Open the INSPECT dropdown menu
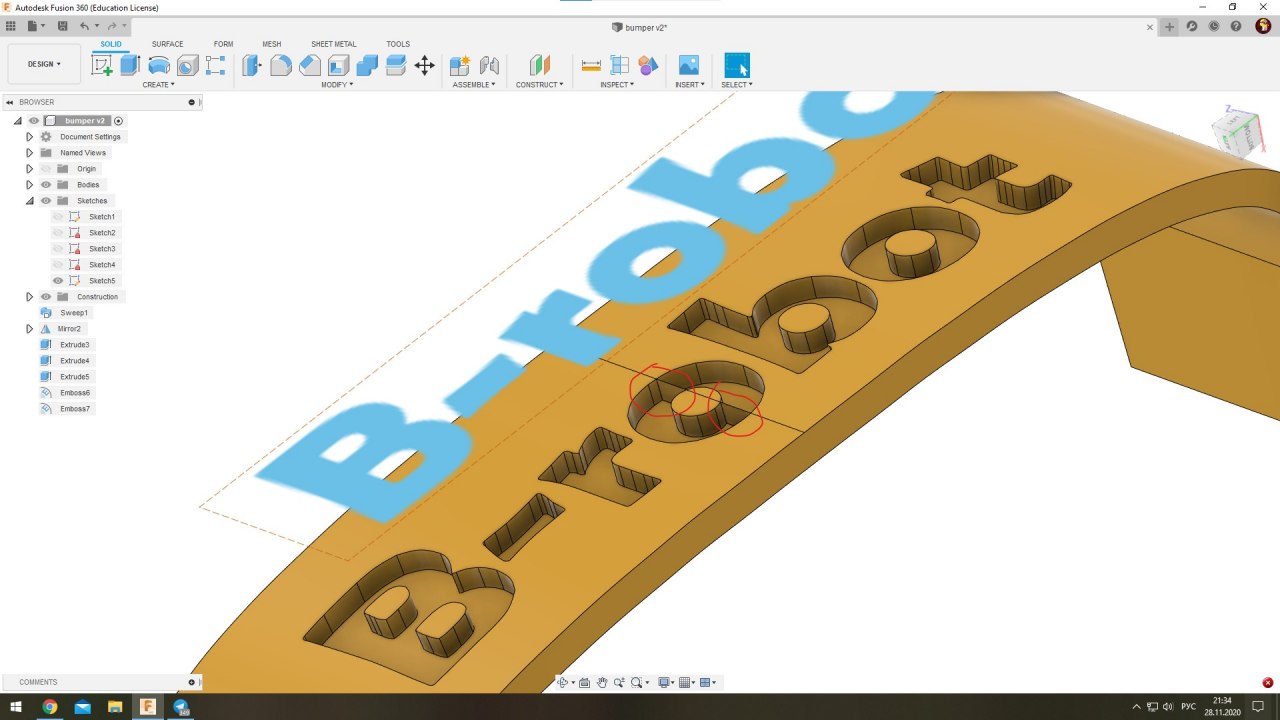 coord(617,85)
